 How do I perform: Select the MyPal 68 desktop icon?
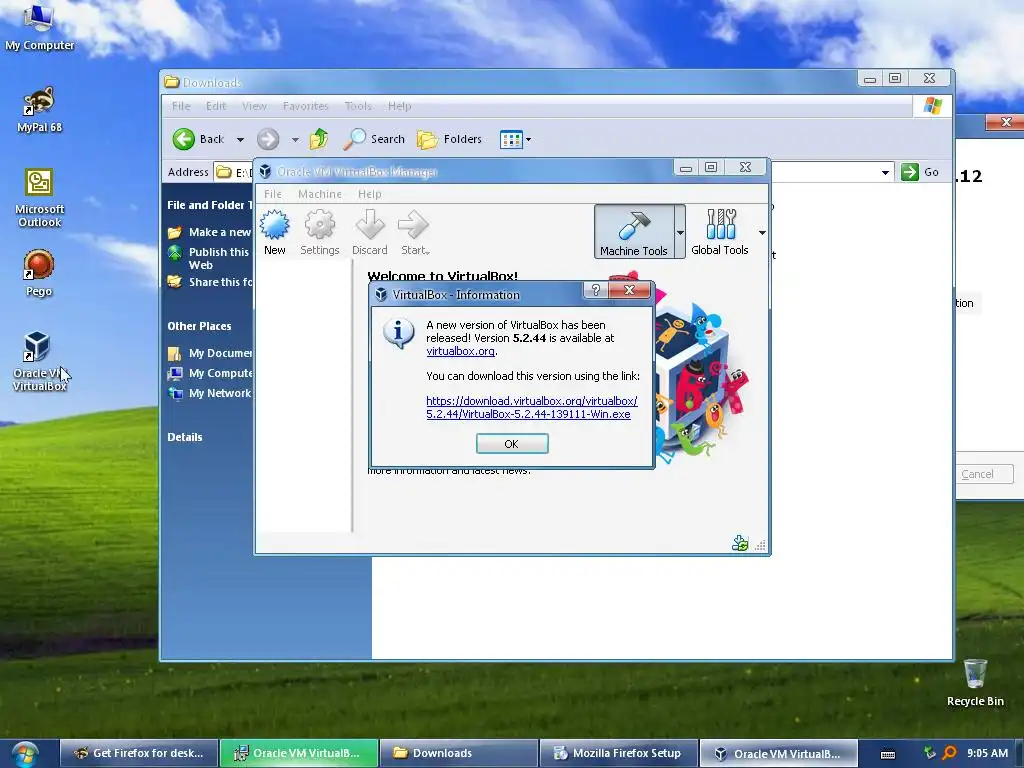pyautogui.click(x=39, y=110)
